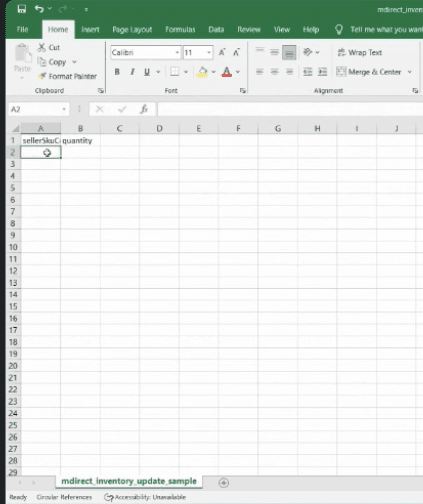Select the Format Painter tool
The image size is (423, 504).
[x=68, y=76]
